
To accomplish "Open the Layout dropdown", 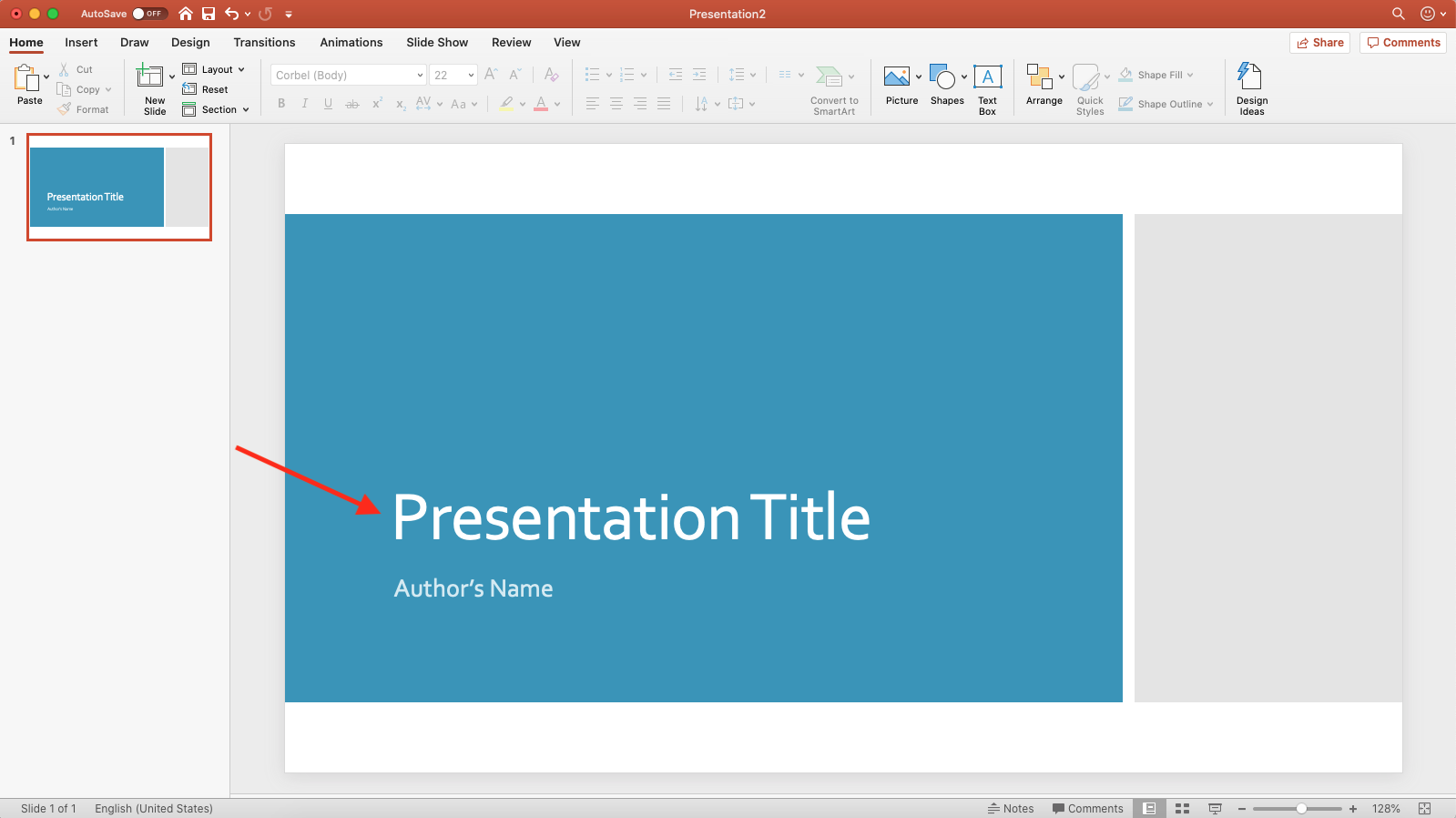I will 214,69.
